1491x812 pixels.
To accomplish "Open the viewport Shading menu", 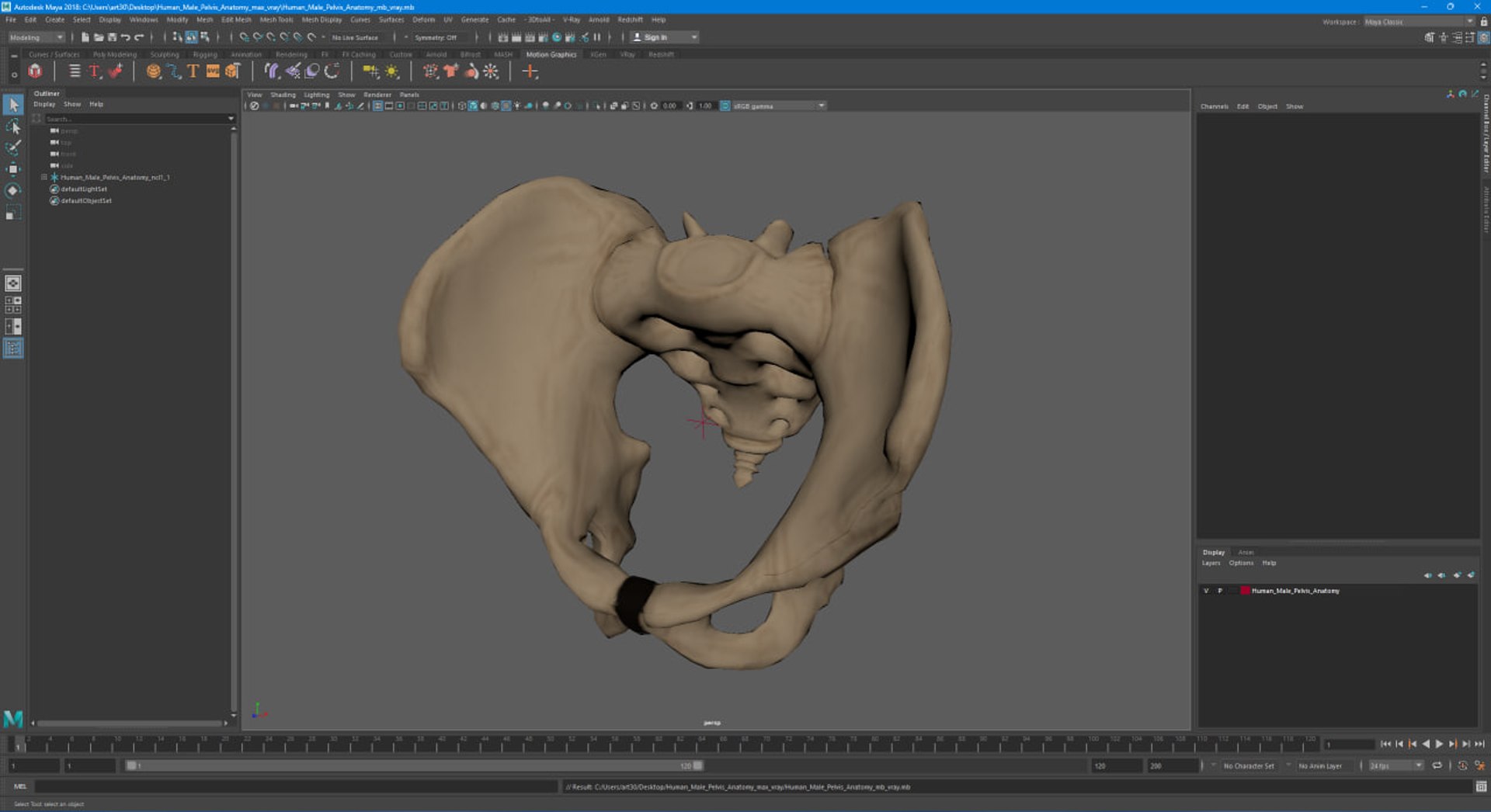I will pyautogui.click(x=283, y=95).
